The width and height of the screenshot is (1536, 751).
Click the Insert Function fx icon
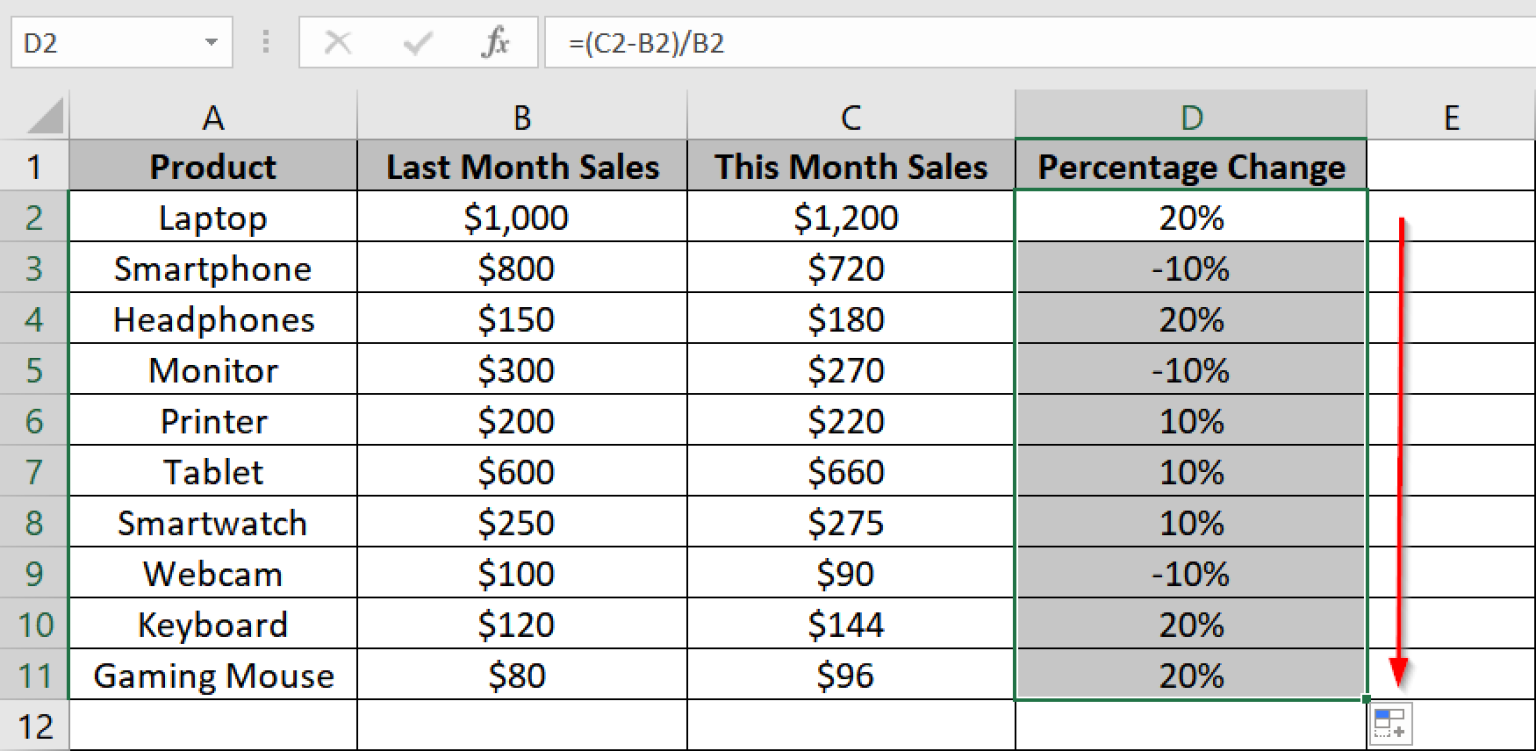click(x=491, y=43)
